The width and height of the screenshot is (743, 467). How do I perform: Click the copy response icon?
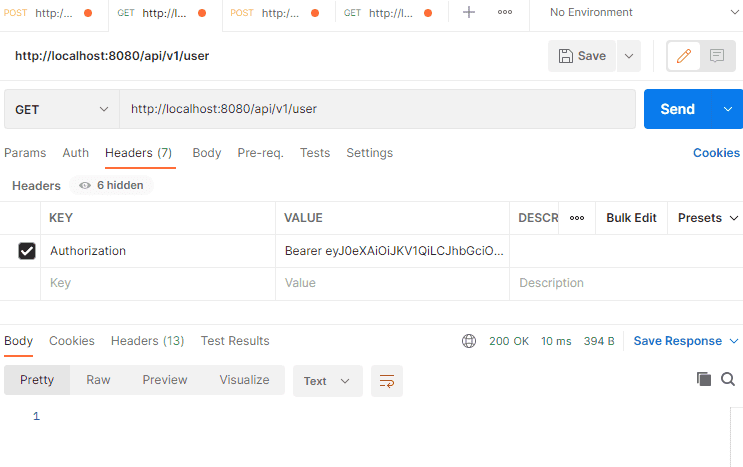(704, 379)
